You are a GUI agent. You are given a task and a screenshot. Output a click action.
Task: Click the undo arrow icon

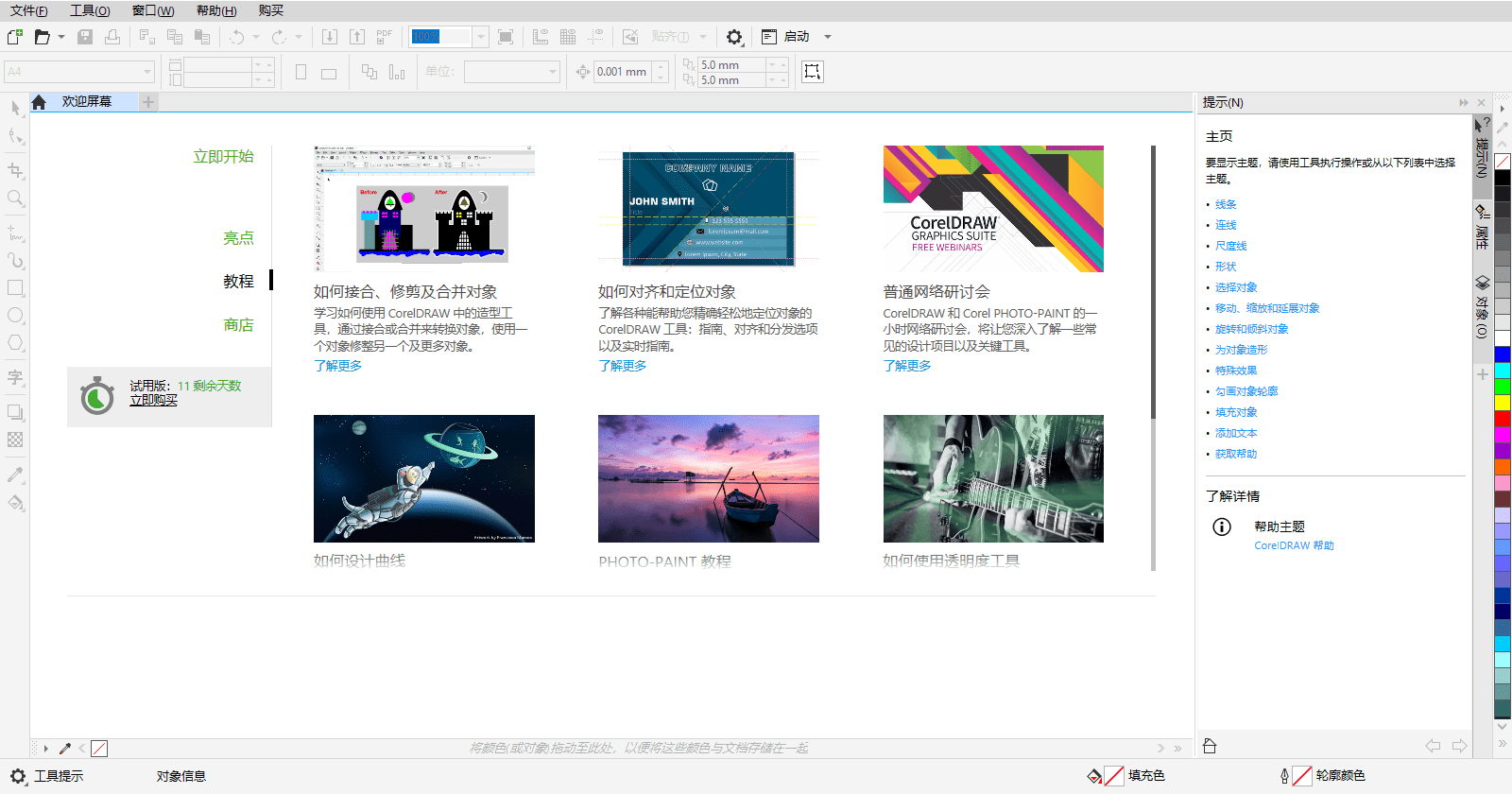(236, 37)
